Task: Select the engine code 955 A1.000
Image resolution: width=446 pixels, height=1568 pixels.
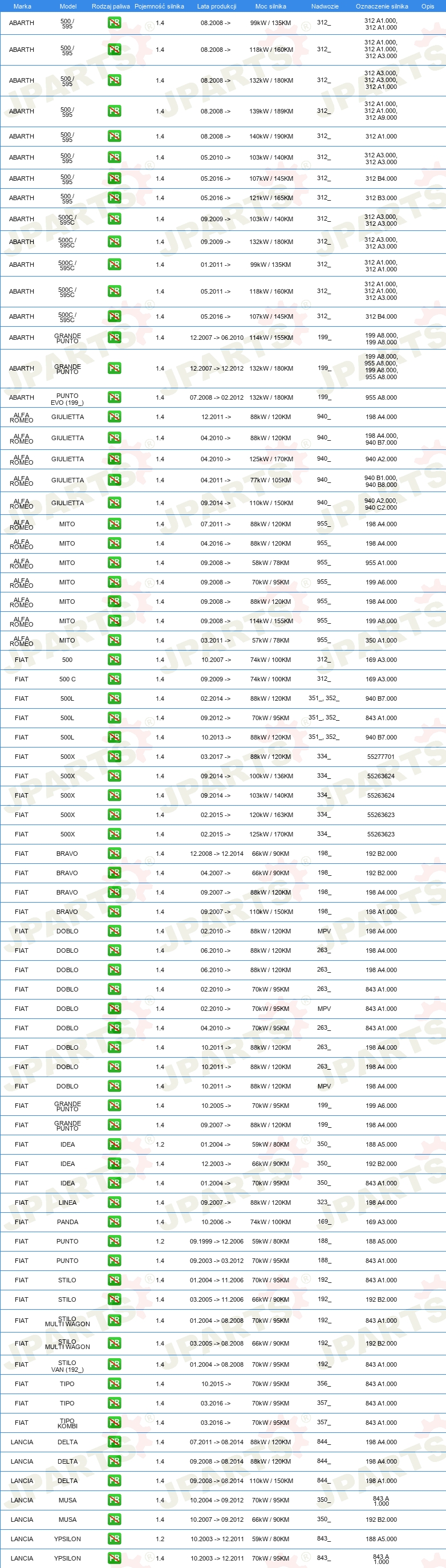Action: pyautogui.click(x=381, y=563)
